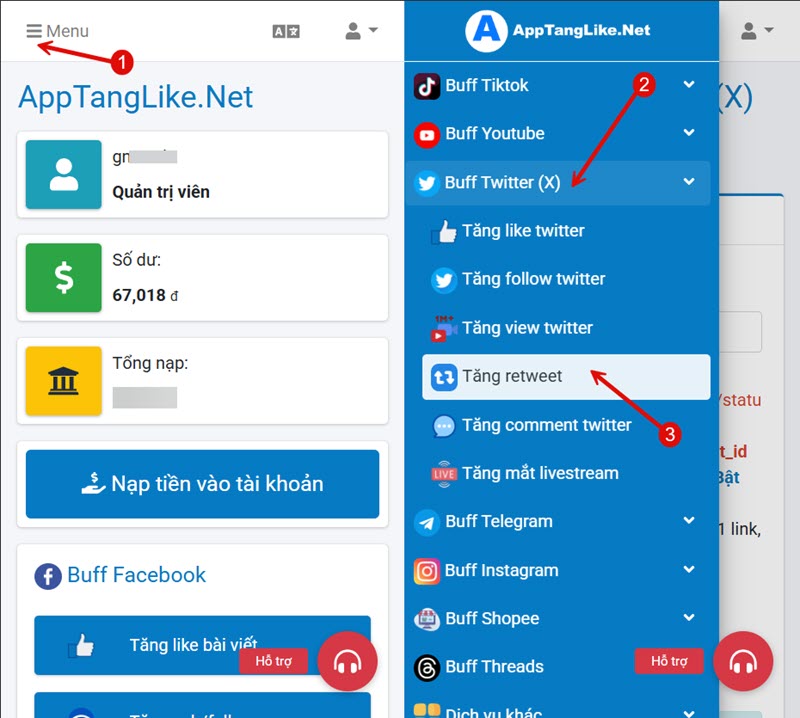
Task: Collapse the Buff Twitter (X) chevron
Action: pos(689,182)
